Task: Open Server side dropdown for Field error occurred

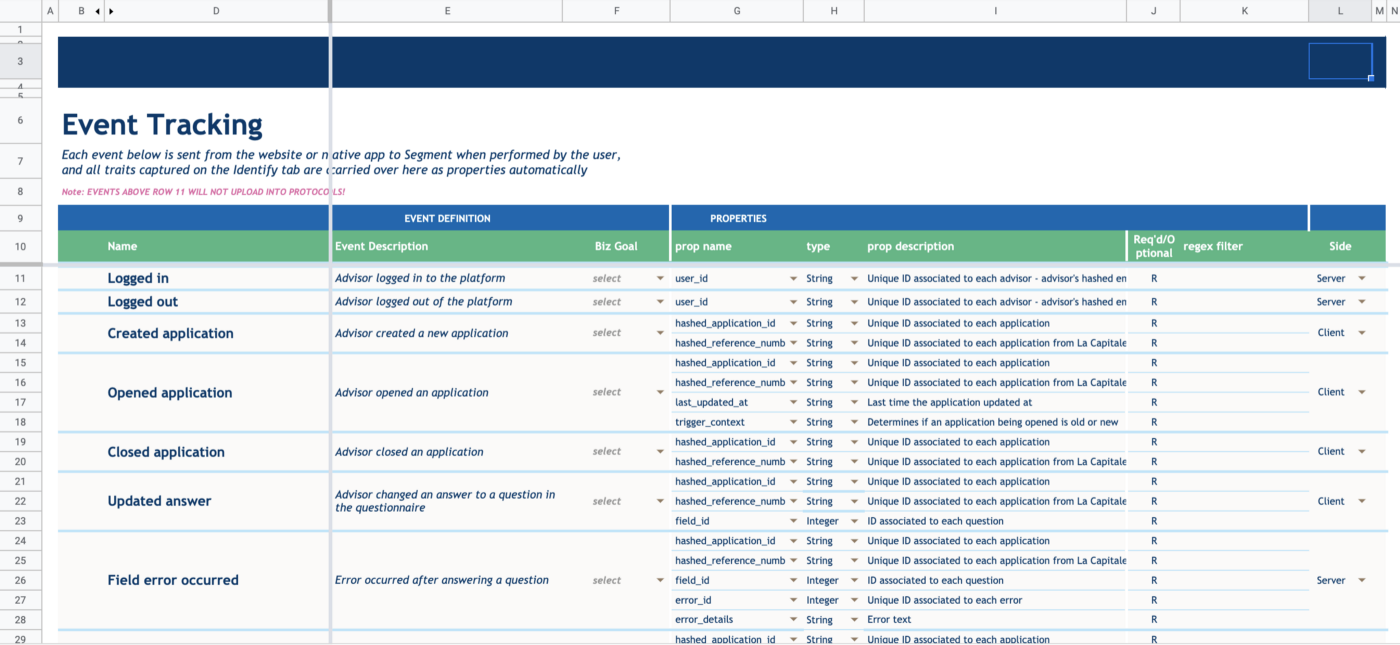Action: click(x=1361, y=581)
